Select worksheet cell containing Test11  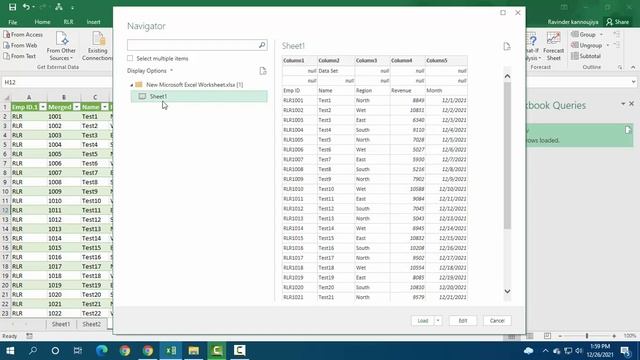pos(96,210)
